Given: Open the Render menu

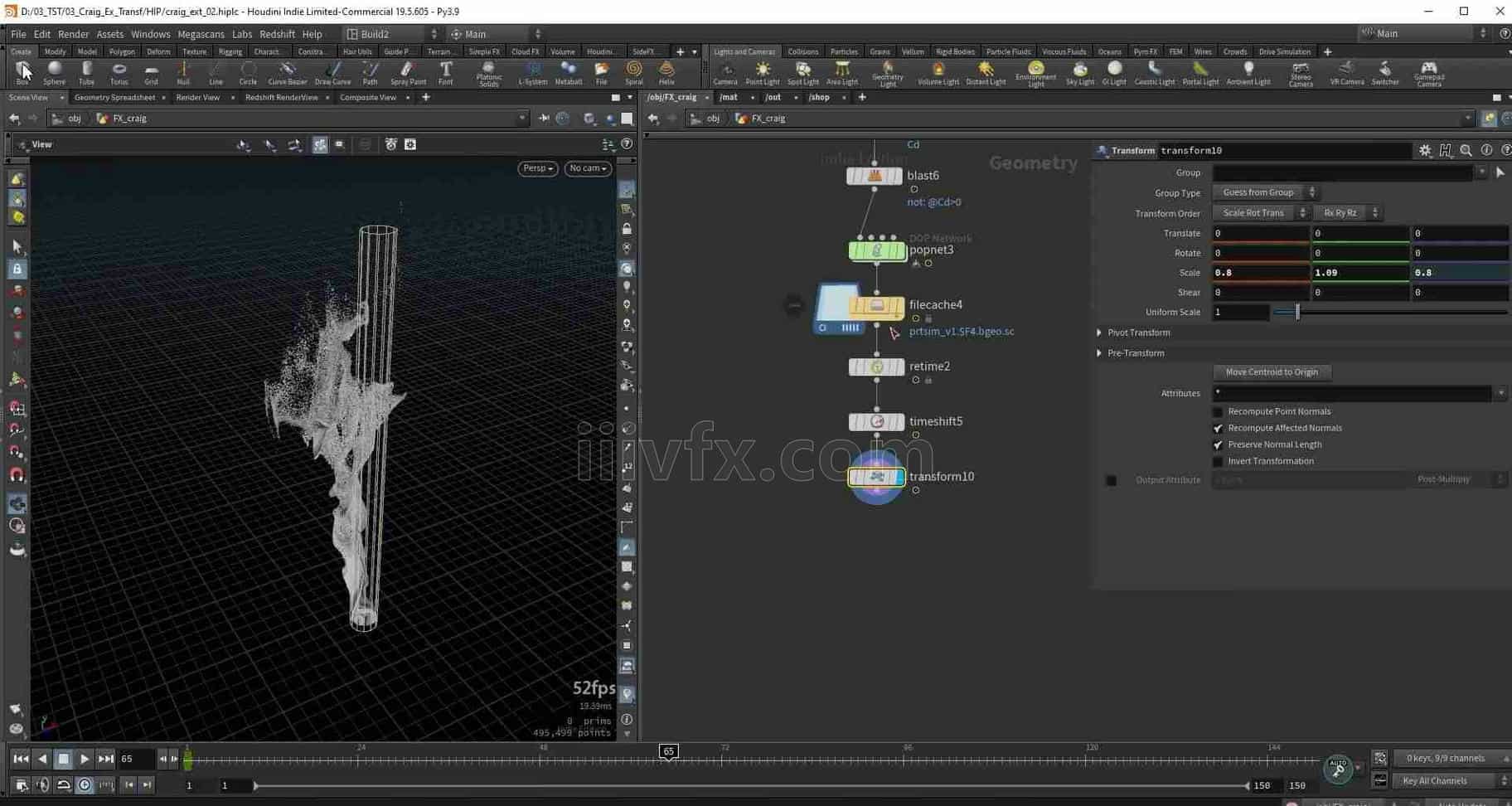Looking at the screenshot, I should [x=73, y=34].
